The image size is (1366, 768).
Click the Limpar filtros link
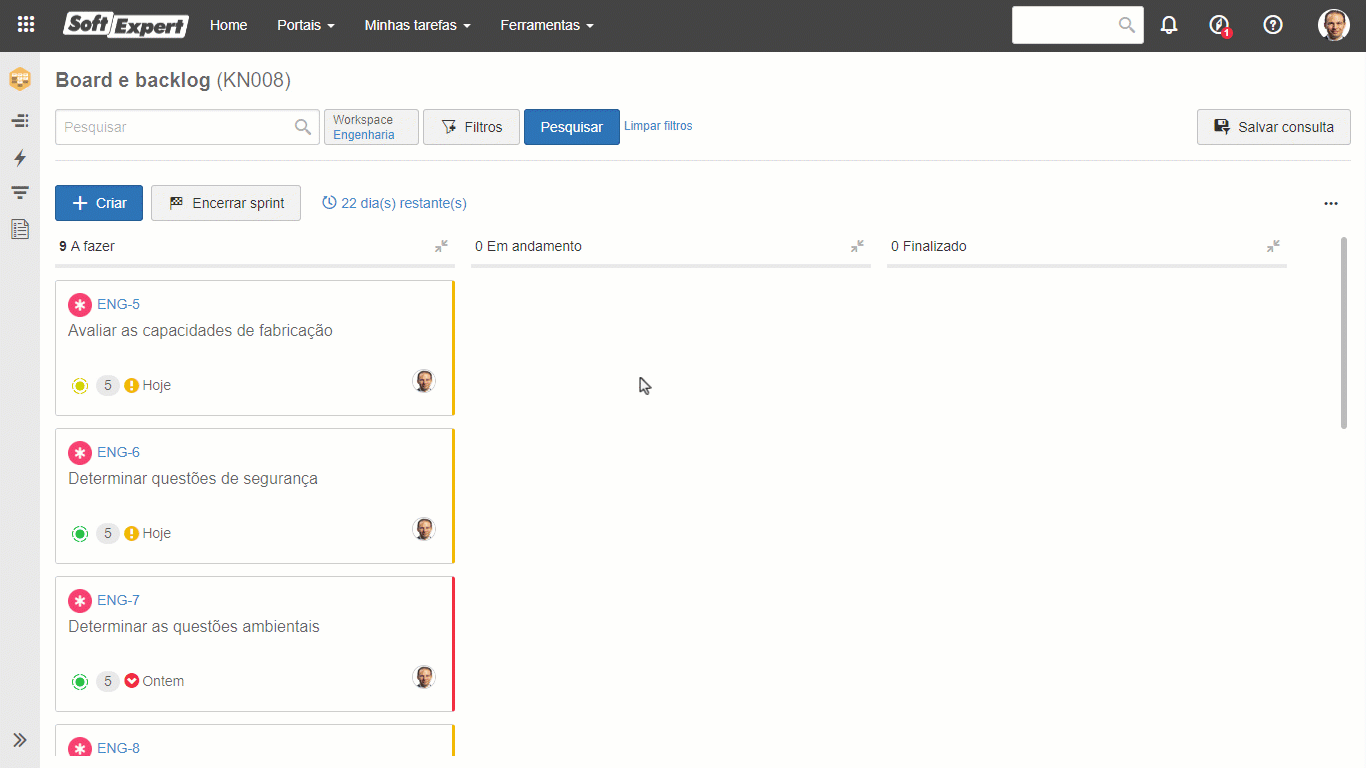[x=658, y=126]
